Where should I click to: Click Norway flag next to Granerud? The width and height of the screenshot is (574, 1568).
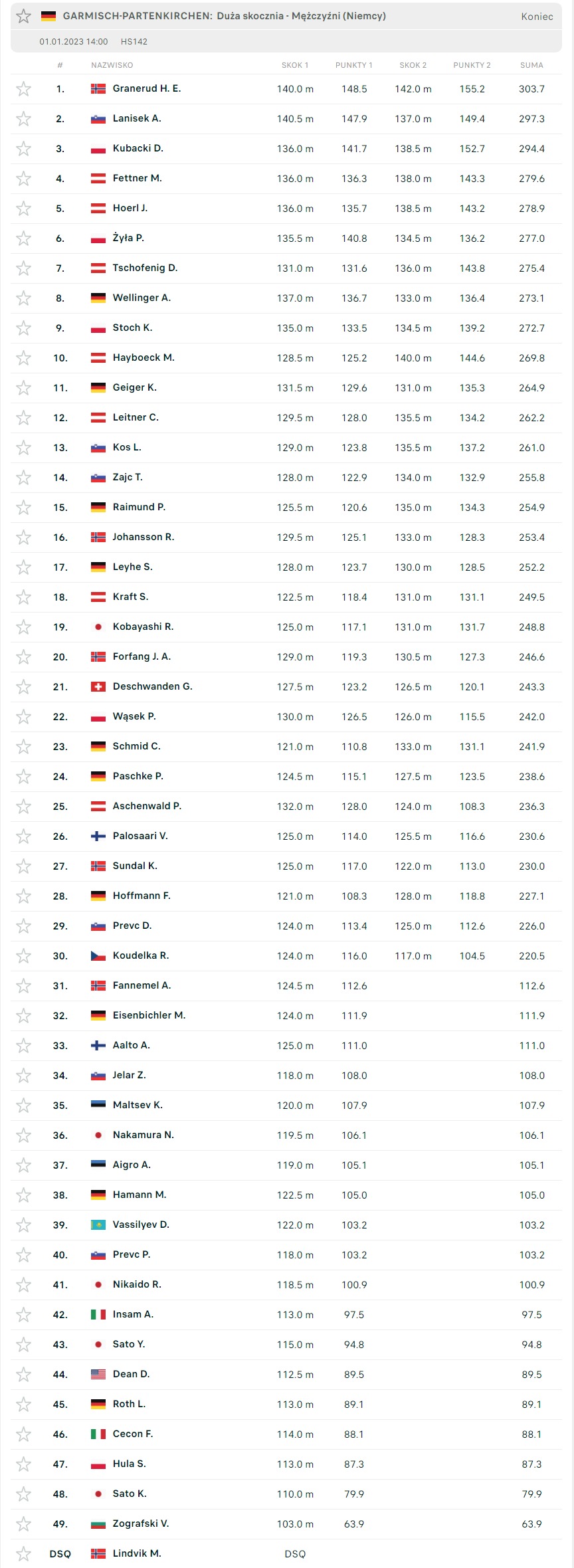pyautogui.click(x=98, y=89)
